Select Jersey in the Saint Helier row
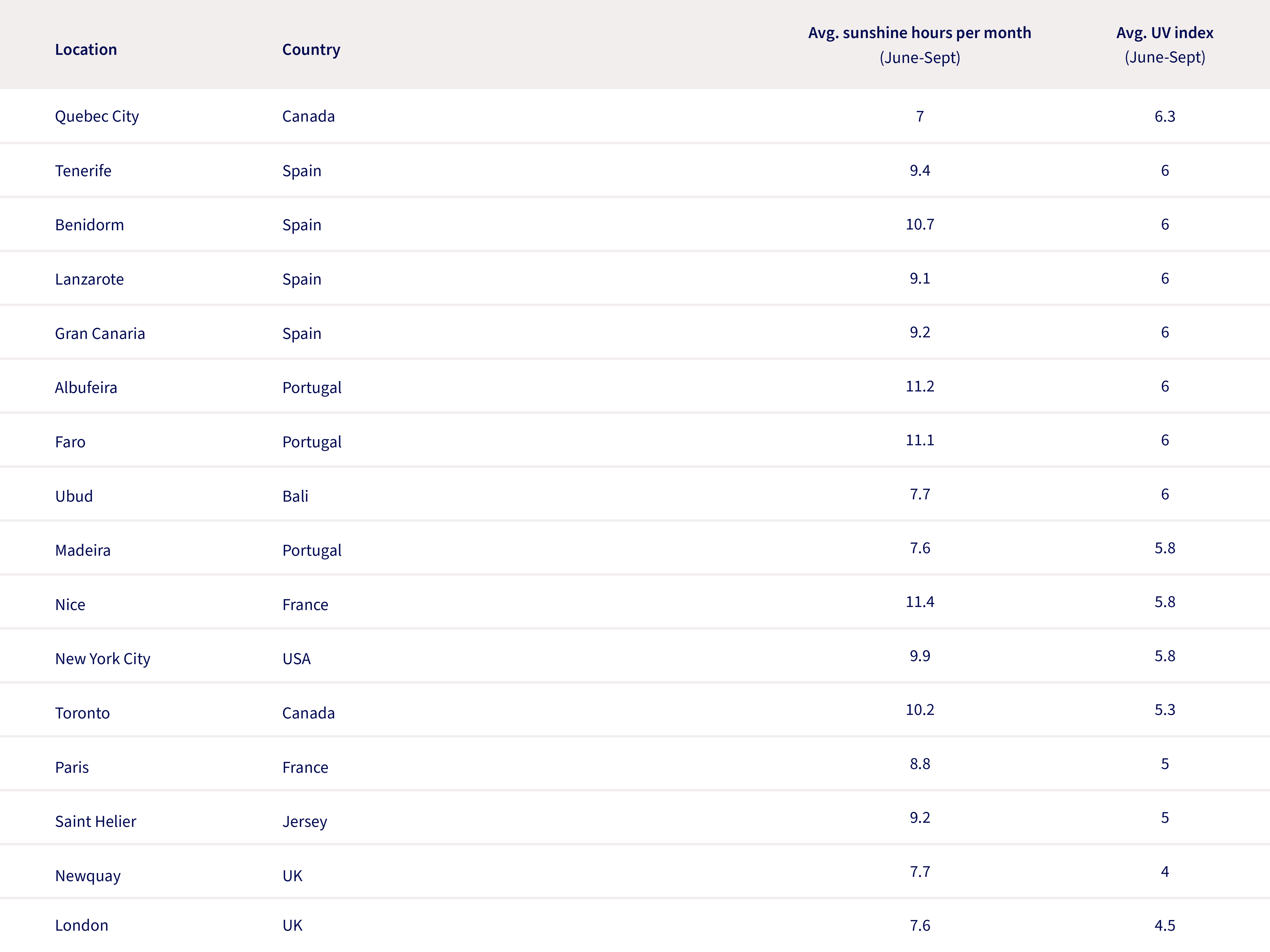The width and height of the screenshot is (1270, 952). click(305, 822)
